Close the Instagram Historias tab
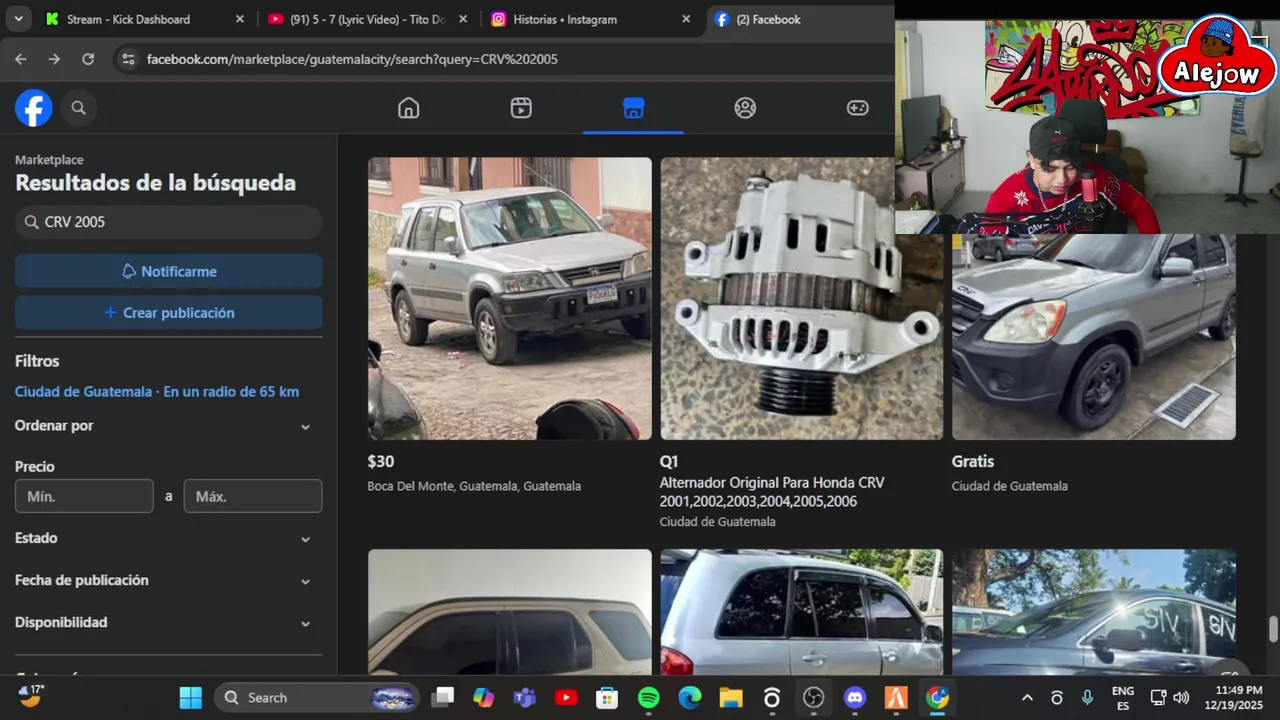Image resolution: width=1280 pixels, height=720 pixels. [685, 19]
